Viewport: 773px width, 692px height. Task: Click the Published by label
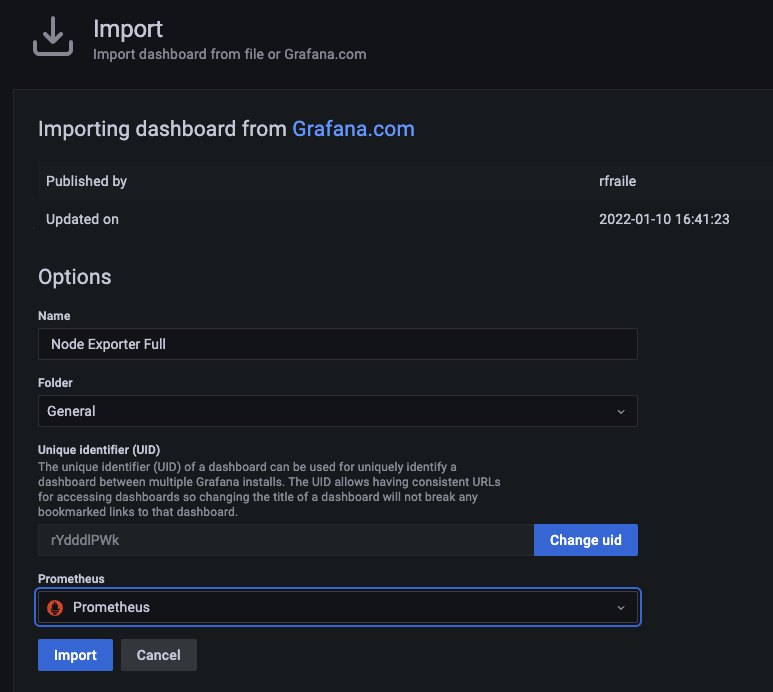click(x=86, y=181)
